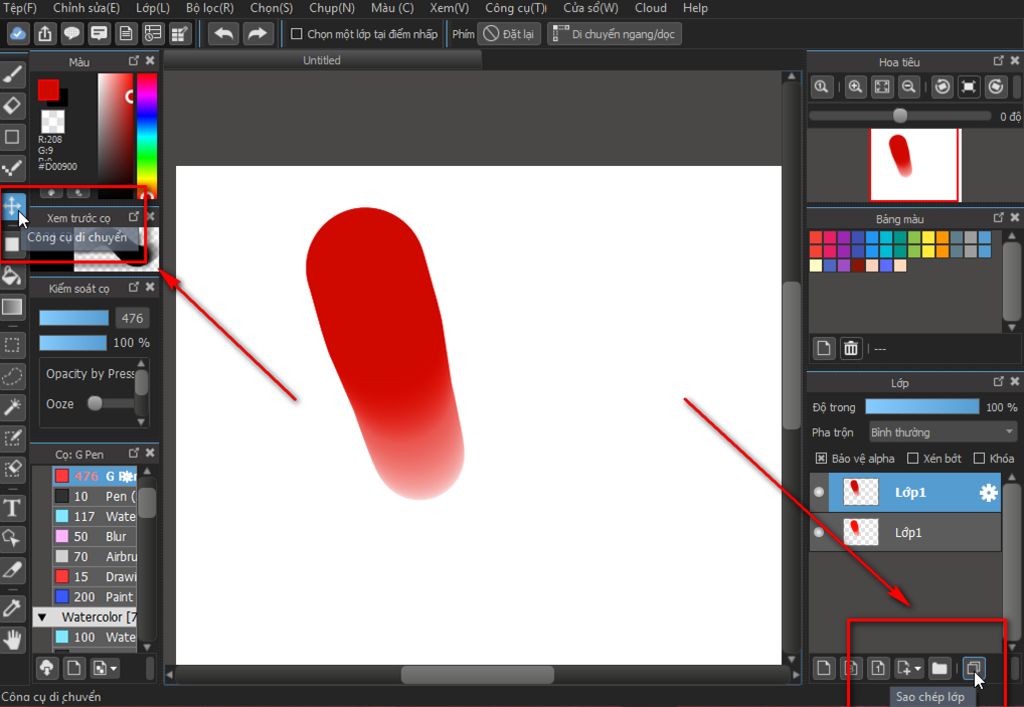Open add-brush dropdown in brush panel
This screenshot has height=707, width=1024.
114,668
